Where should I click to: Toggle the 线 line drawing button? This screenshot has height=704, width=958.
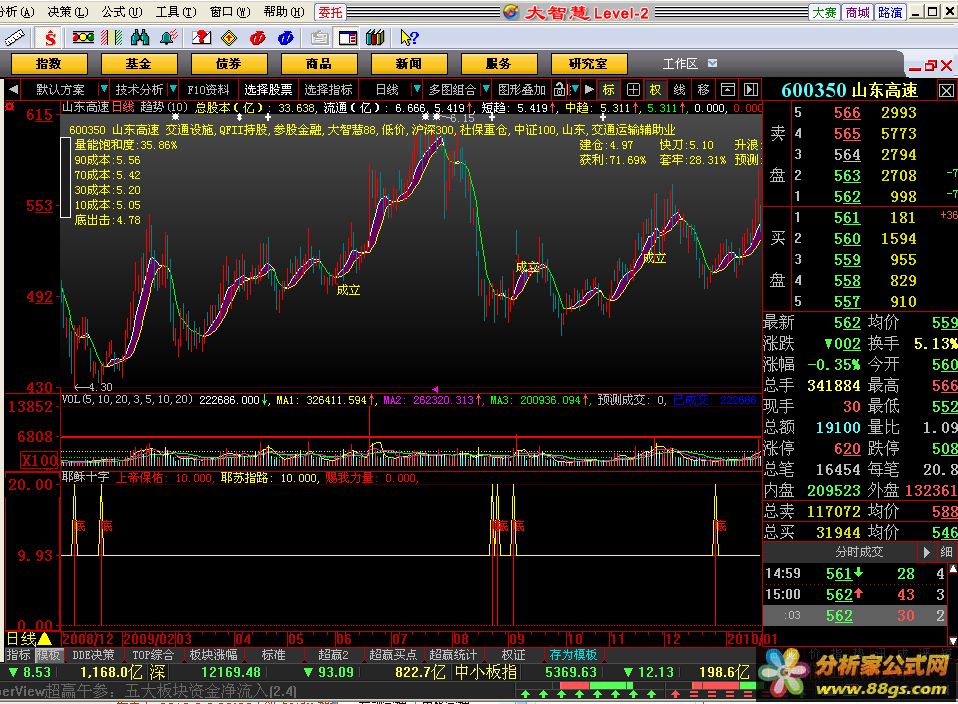[679, 89]
